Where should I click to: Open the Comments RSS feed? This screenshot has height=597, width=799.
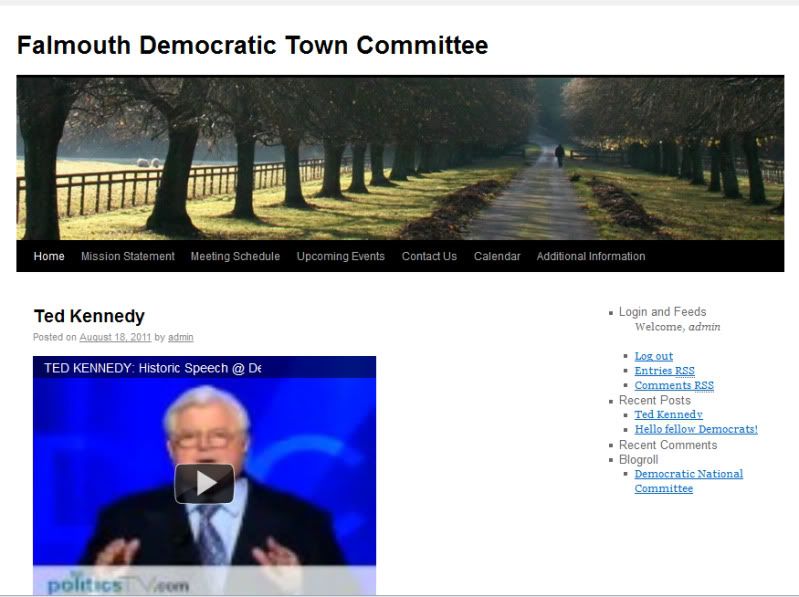[673, 386]
